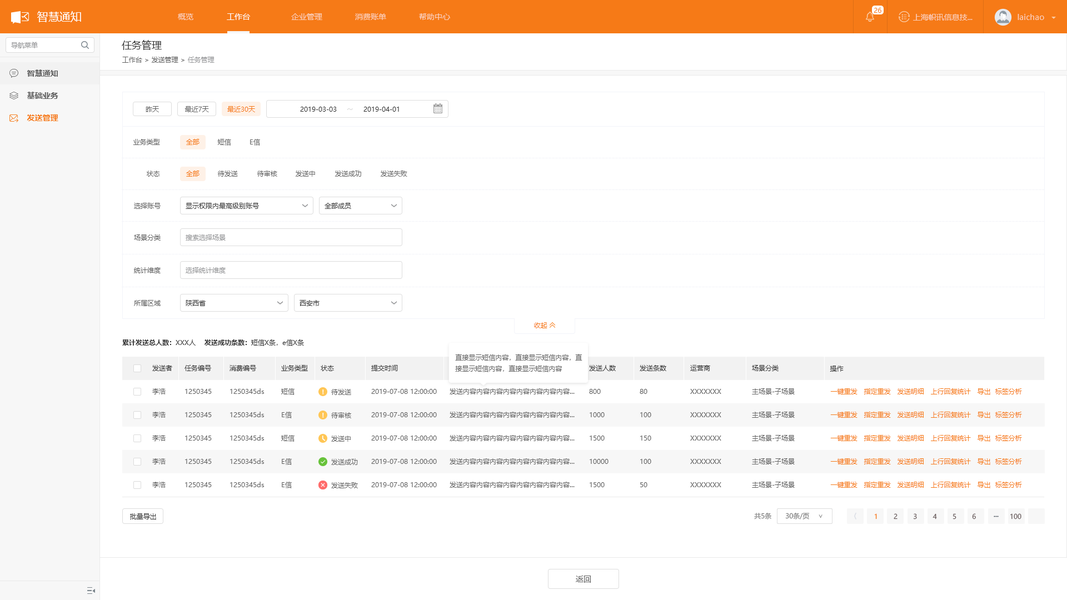Check the row with 待发送 status
Screen dimensions: 1067x600
[x=137, y=392]
